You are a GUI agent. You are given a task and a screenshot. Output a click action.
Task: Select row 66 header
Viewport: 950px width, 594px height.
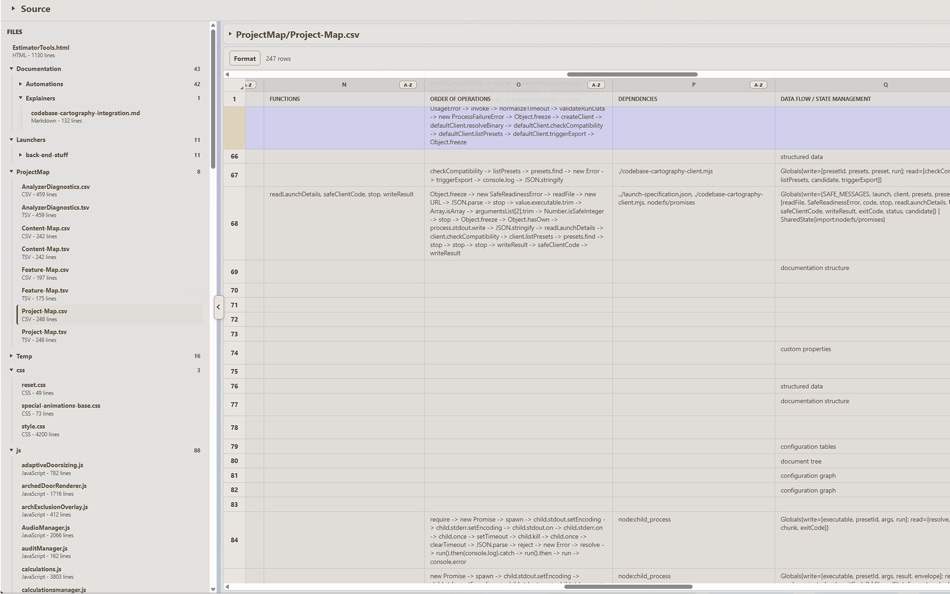click(x=234, y=156)
